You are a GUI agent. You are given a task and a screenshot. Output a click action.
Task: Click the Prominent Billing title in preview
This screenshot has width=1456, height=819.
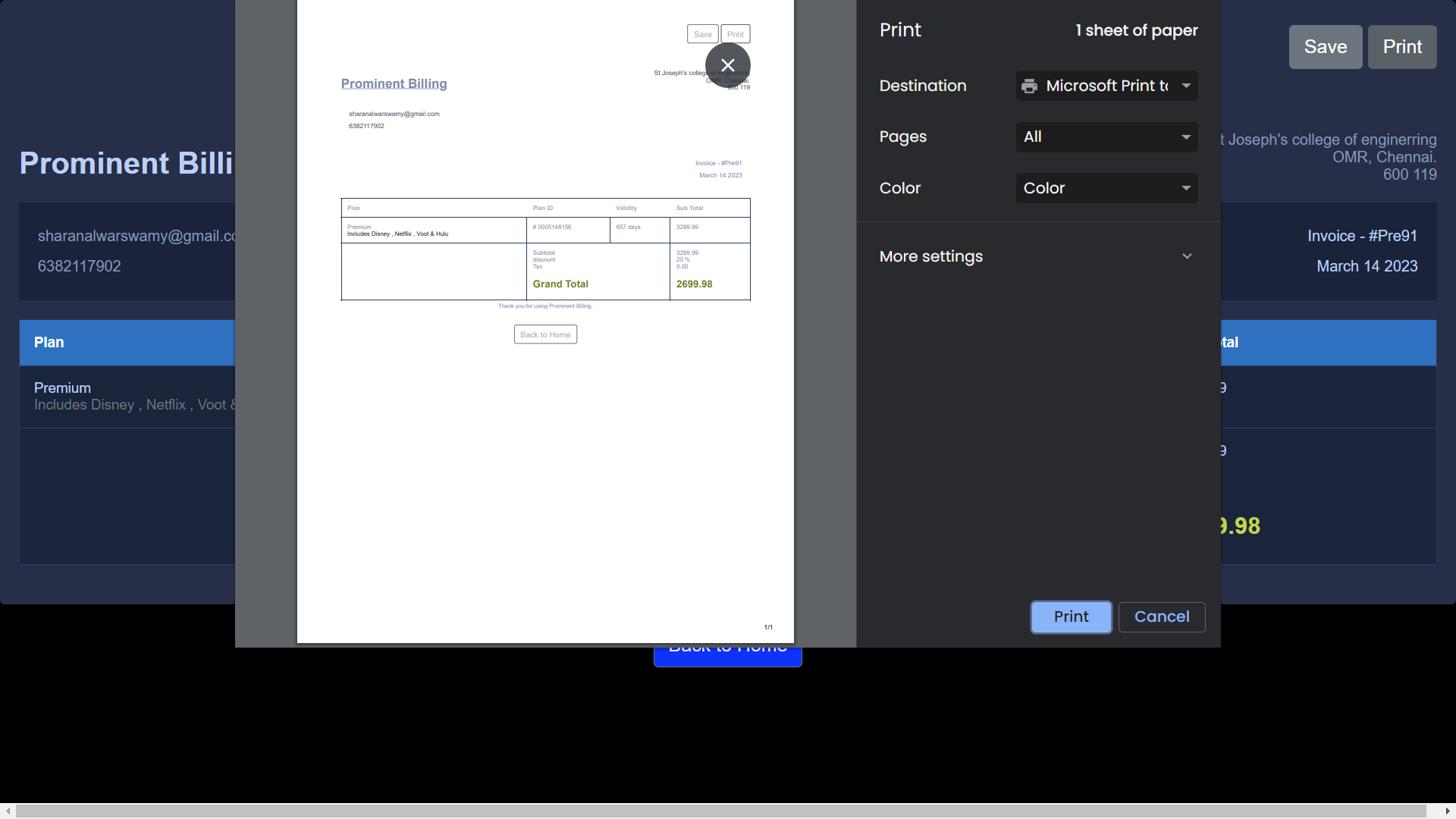coord(394,83)
